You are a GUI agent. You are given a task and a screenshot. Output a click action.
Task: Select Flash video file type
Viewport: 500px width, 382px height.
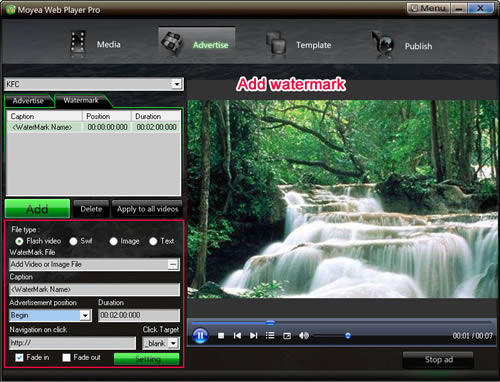(19, 241)
